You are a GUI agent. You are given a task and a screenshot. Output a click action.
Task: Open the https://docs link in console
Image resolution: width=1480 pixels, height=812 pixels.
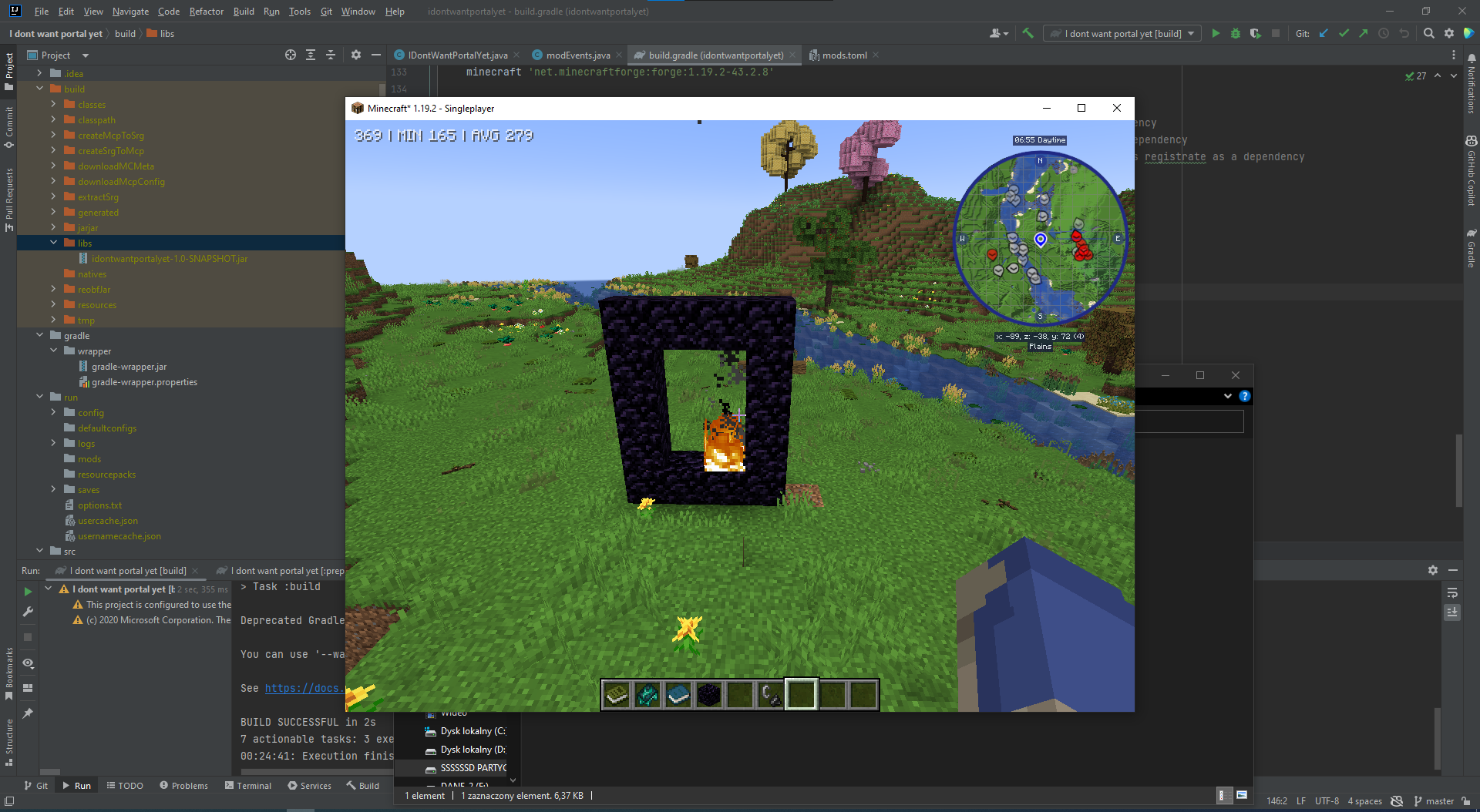pos(303,688)
